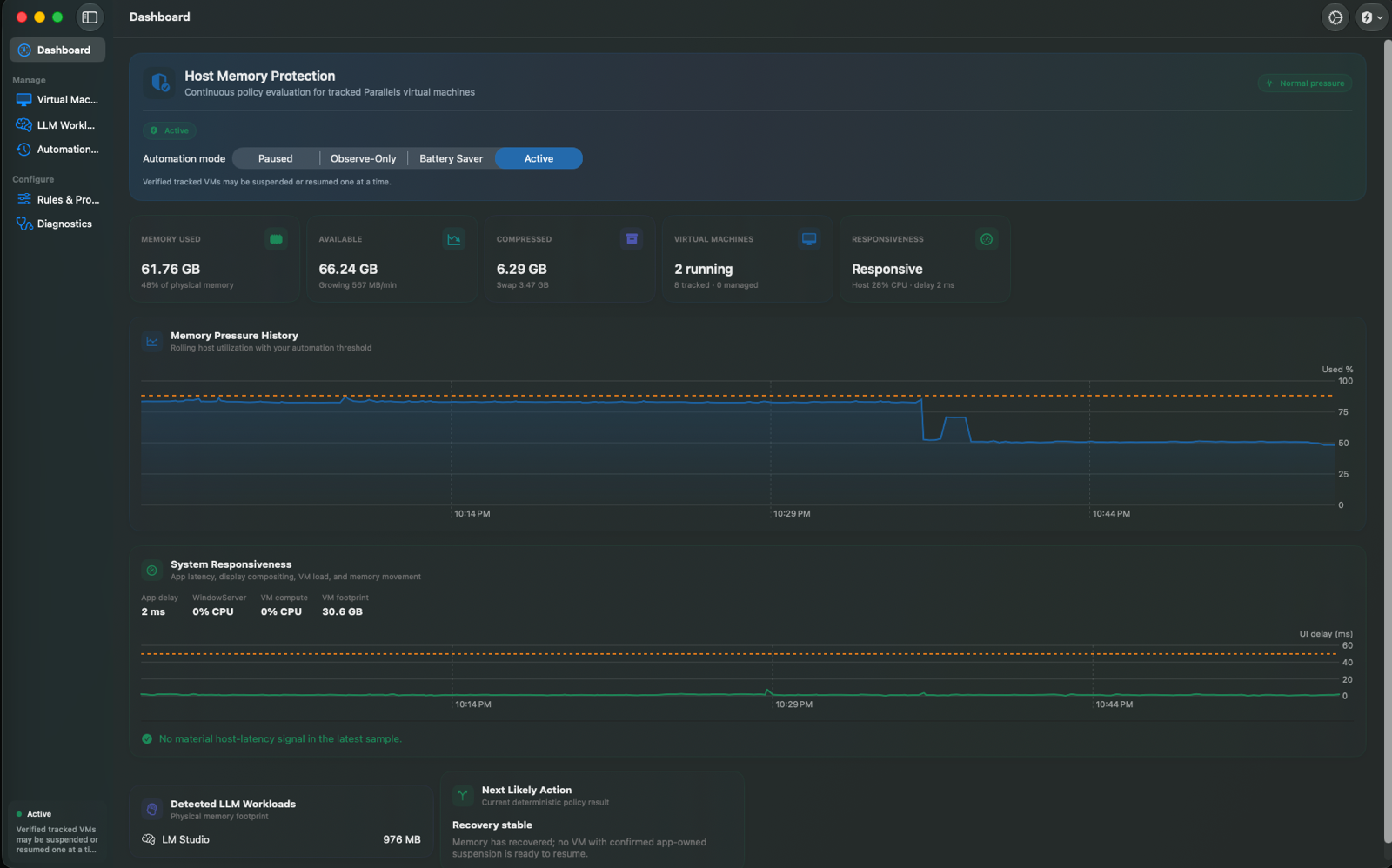Screen dimensions: 1392x868
Task: Click the Swap 3.47 GB subtitle
Action: (523, 285)
